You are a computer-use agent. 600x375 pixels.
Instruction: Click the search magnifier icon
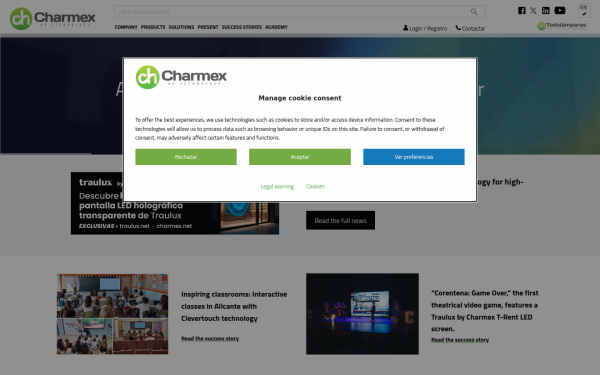[474, 11]
